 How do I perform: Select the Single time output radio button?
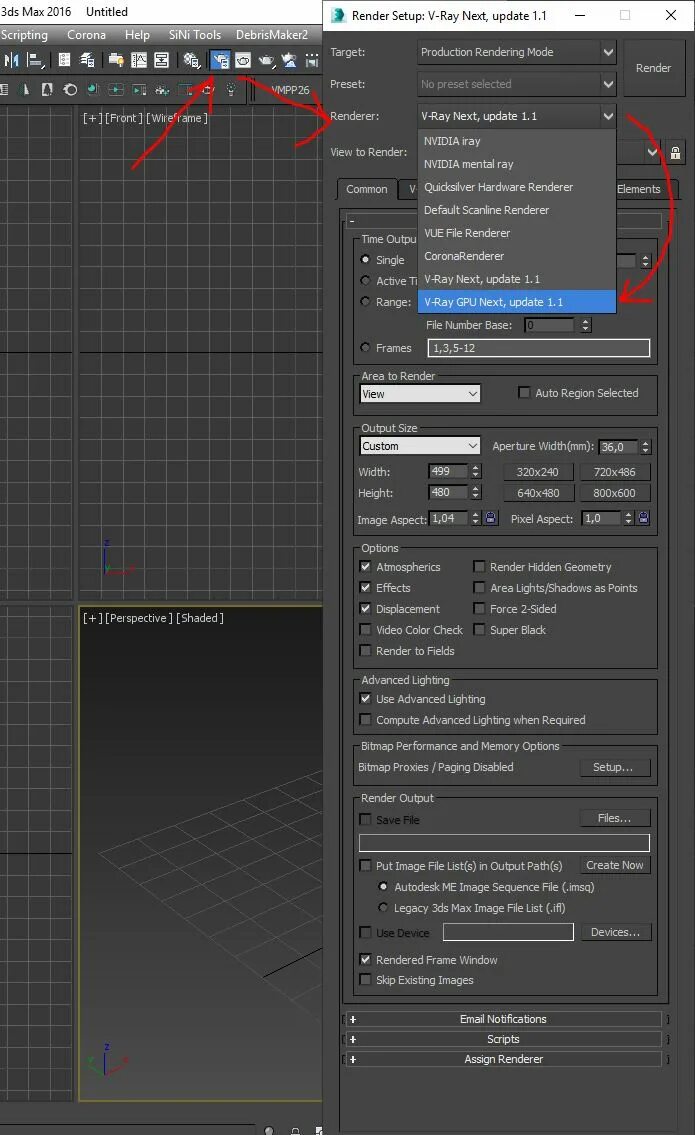[366, 259]
